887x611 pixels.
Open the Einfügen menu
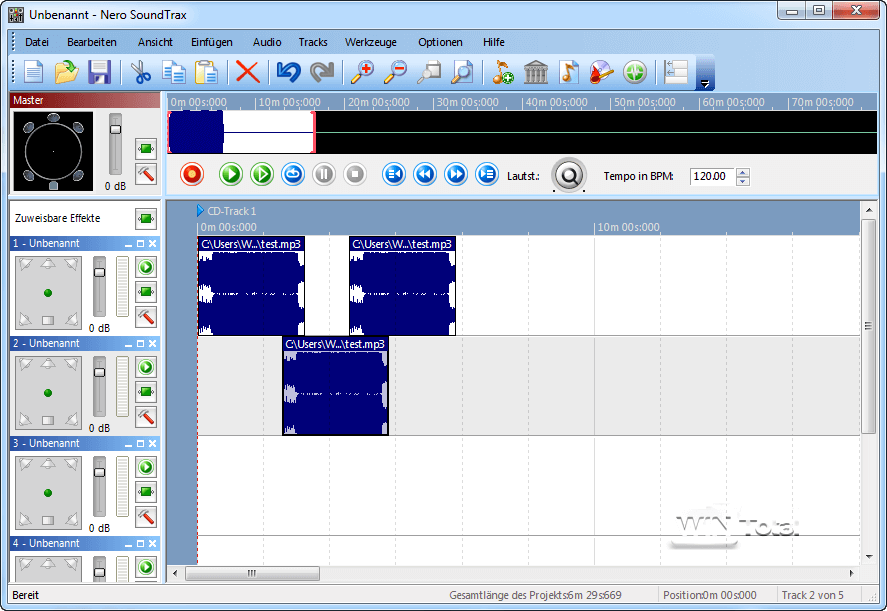(212, 42)
